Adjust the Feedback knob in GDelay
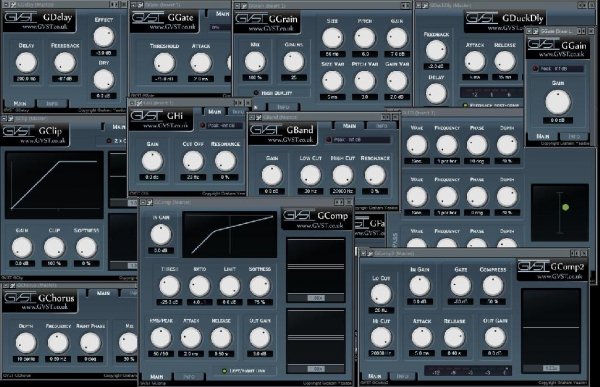 point(65,63)
